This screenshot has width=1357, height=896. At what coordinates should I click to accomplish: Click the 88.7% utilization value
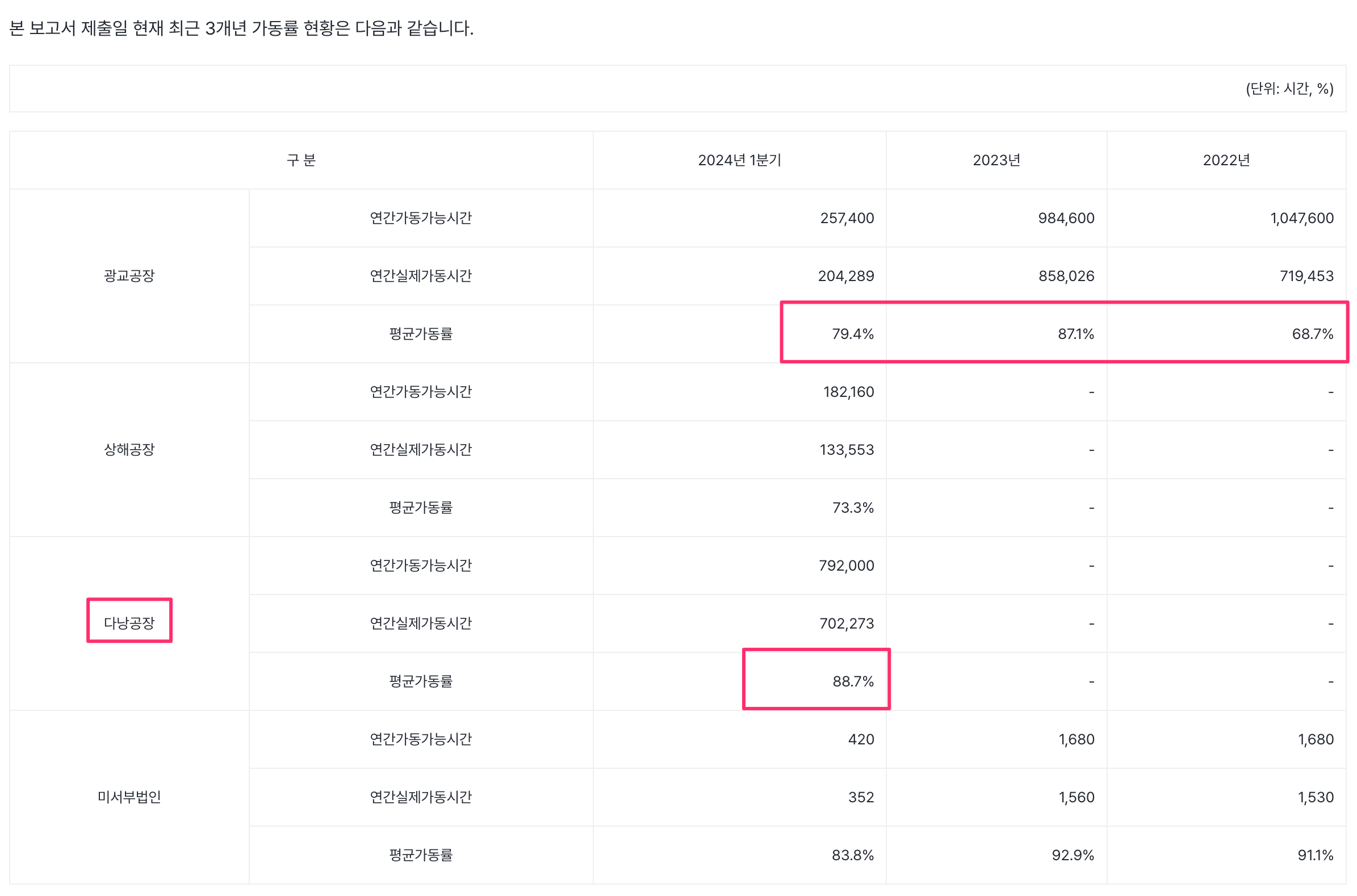tap(852, 681)
